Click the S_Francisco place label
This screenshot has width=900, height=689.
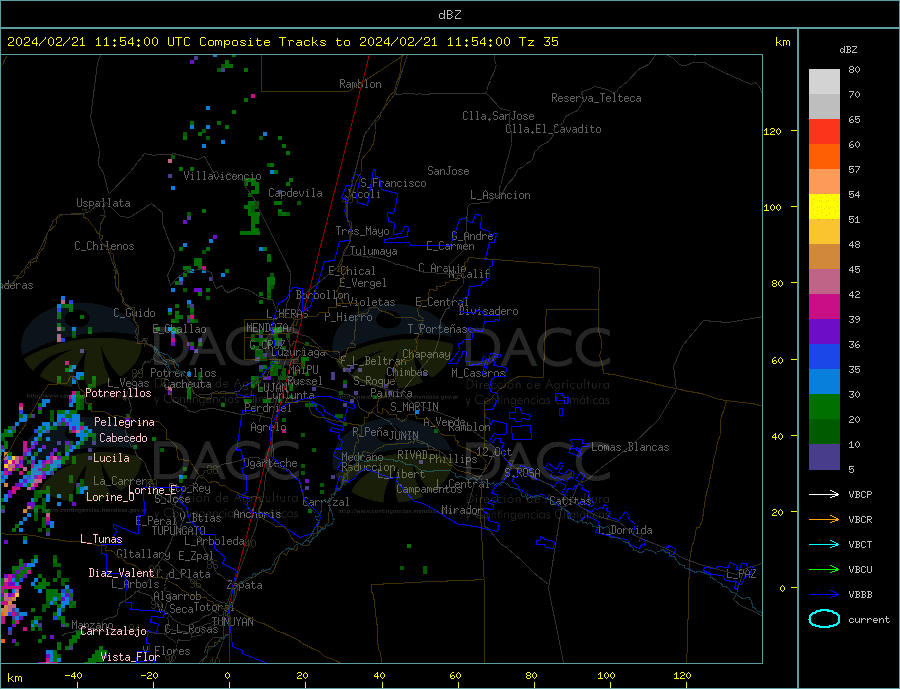tap(393, 183)
